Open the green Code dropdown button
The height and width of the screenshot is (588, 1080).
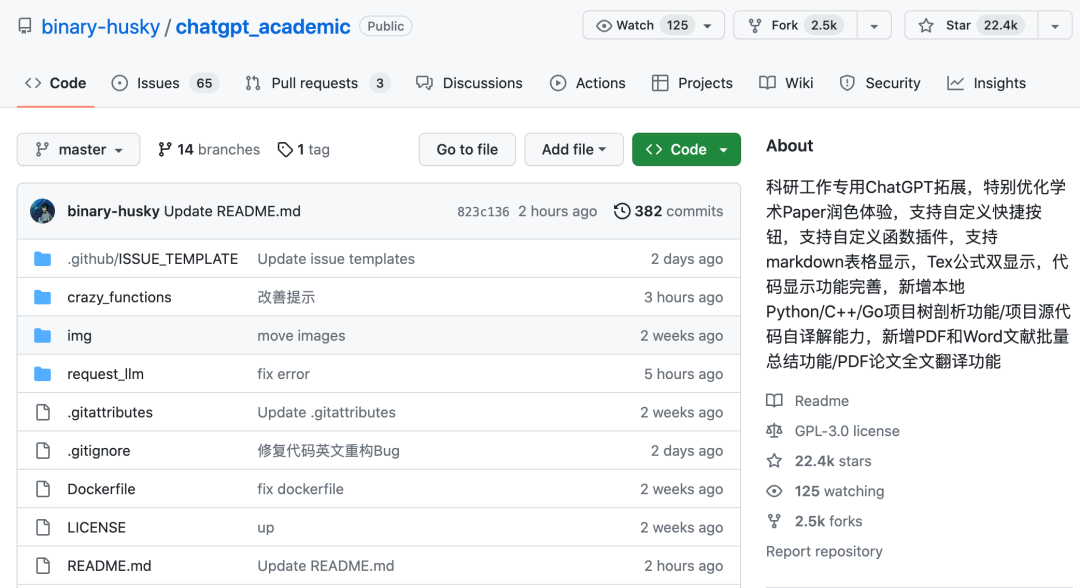(x=686, y=150)
